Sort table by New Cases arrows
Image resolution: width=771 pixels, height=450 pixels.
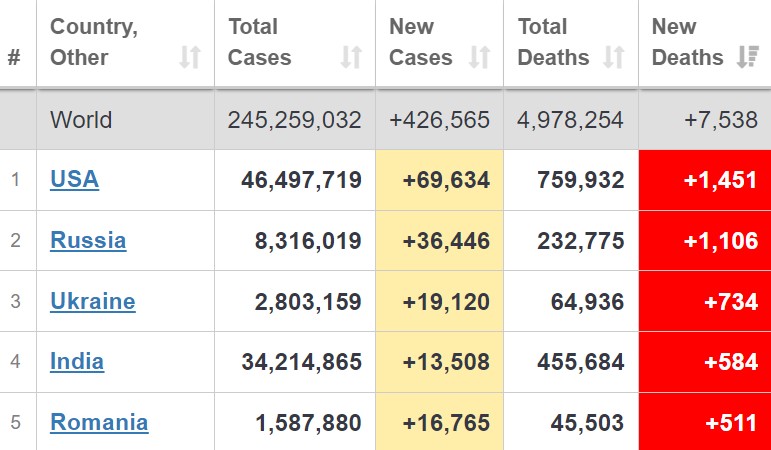tap(479, 57)
